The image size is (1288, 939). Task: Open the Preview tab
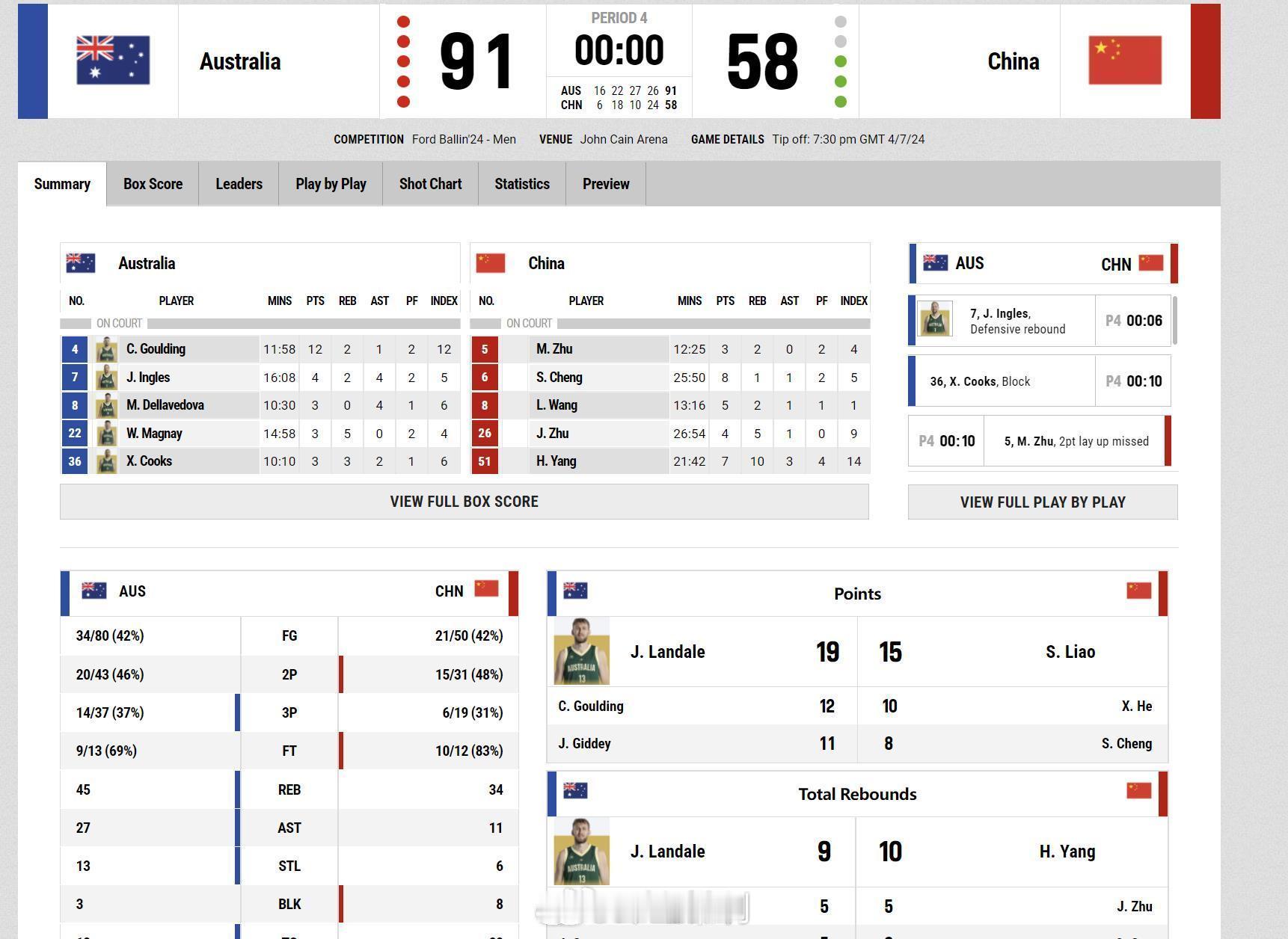tap(606, 184)
